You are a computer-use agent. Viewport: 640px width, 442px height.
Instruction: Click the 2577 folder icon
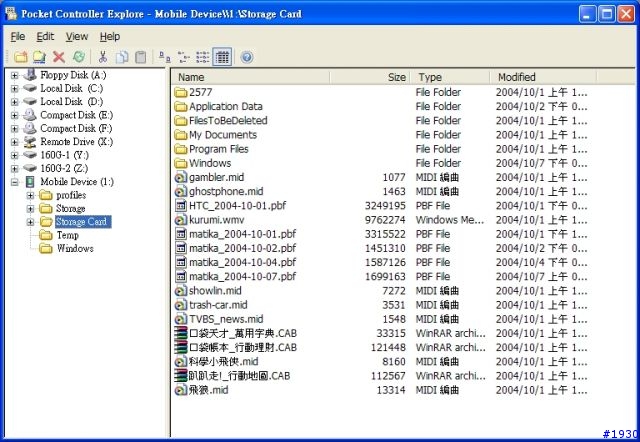tap(180, 92)
